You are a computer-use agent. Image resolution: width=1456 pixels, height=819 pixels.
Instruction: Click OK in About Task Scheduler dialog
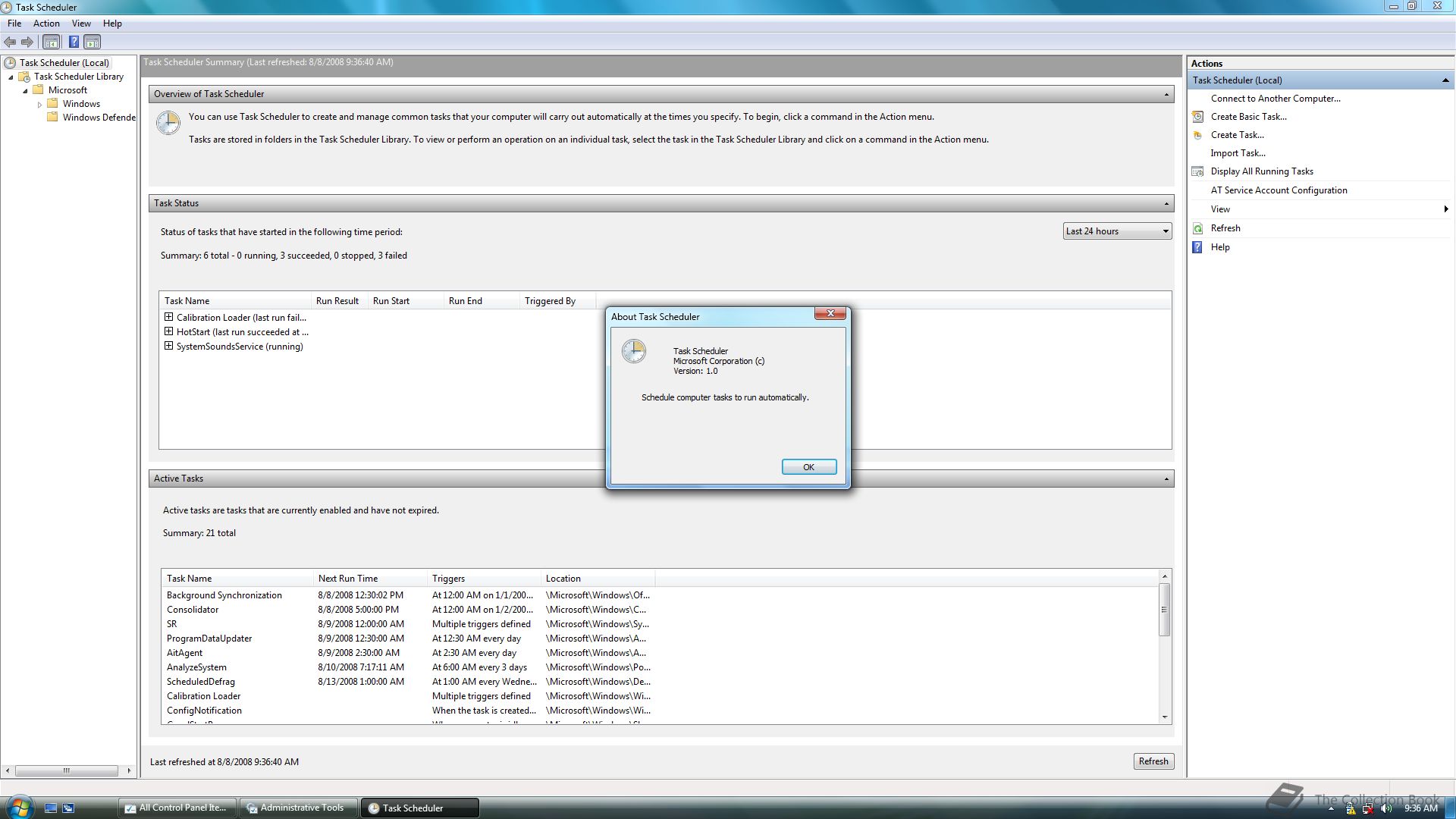pyautogui.click(x=808, y=467)
